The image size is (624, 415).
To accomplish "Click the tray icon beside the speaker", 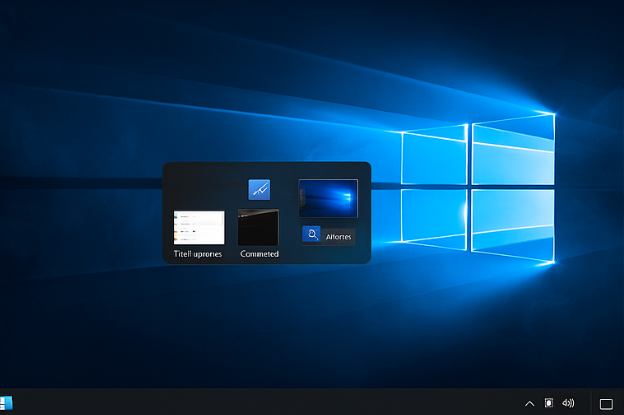I will (x=549, y=403).
